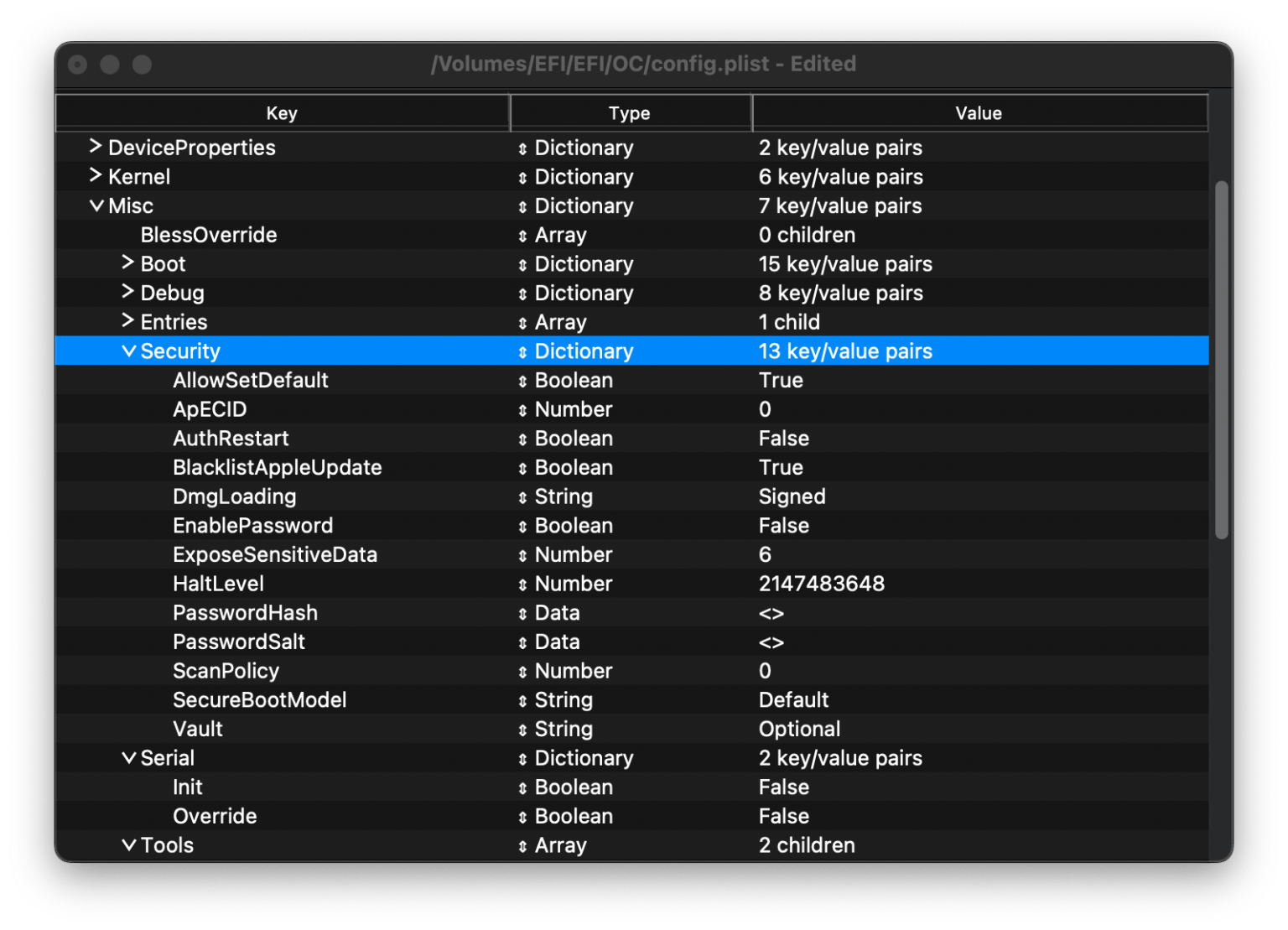Image resolution: width=1288 pixels, height=930 pixels.
Task: Click the vertical scrollbar thumb
Action: click(x=1221, y=361)
